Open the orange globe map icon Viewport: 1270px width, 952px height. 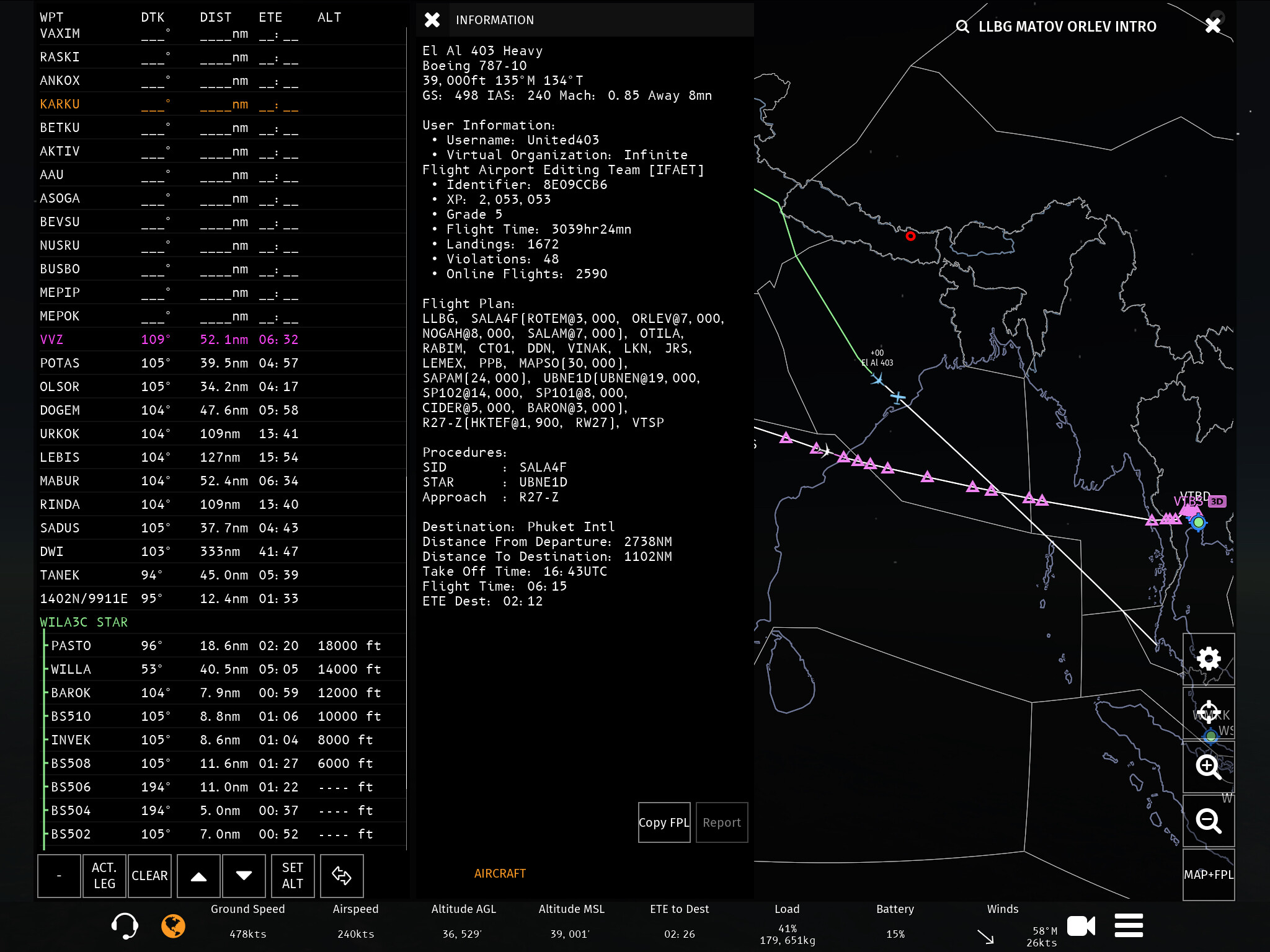point(173,926)
